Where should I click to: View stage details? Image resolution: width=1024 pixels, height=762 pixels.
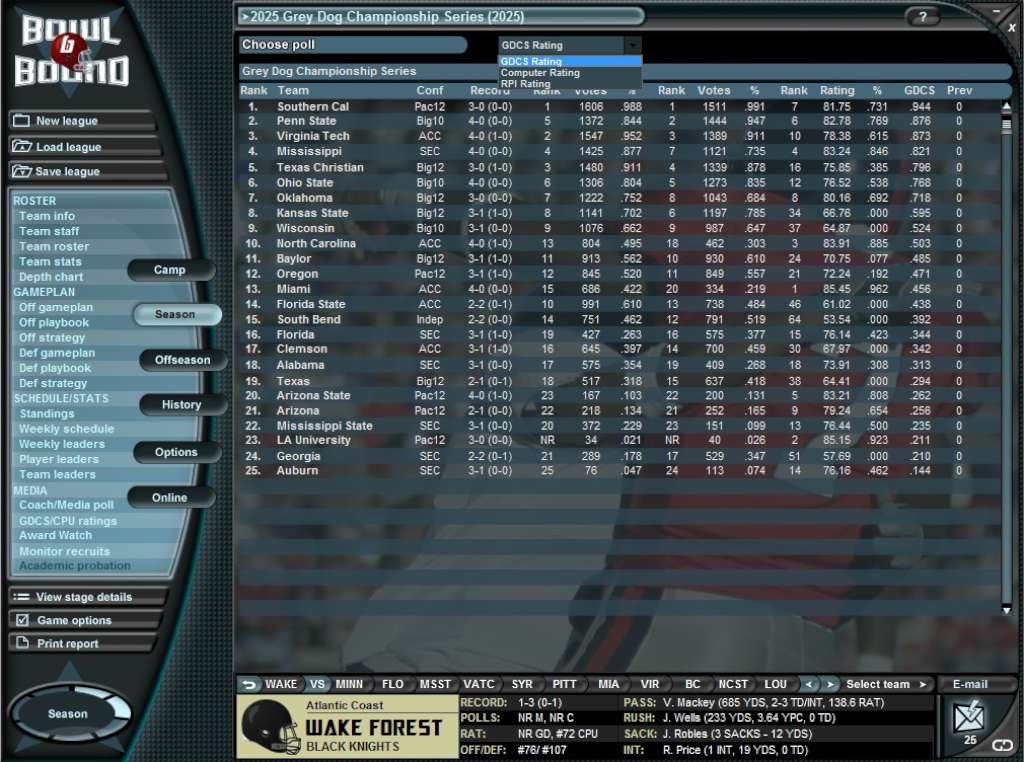click(70, 596)
